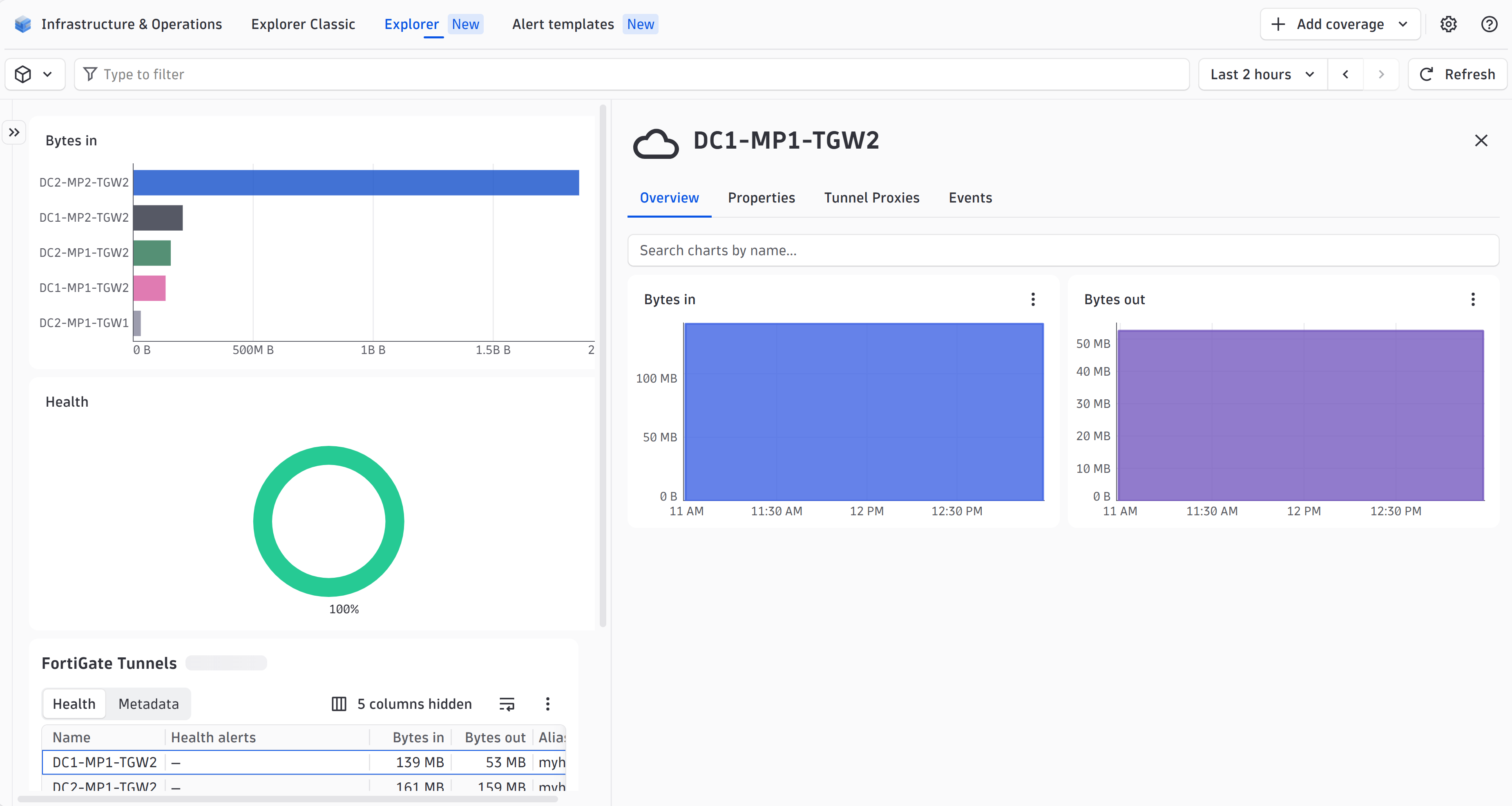Click the horizontal scrollbar at bottom
Viewport: 1512px width, 806px height.
[x=288, y=799]
